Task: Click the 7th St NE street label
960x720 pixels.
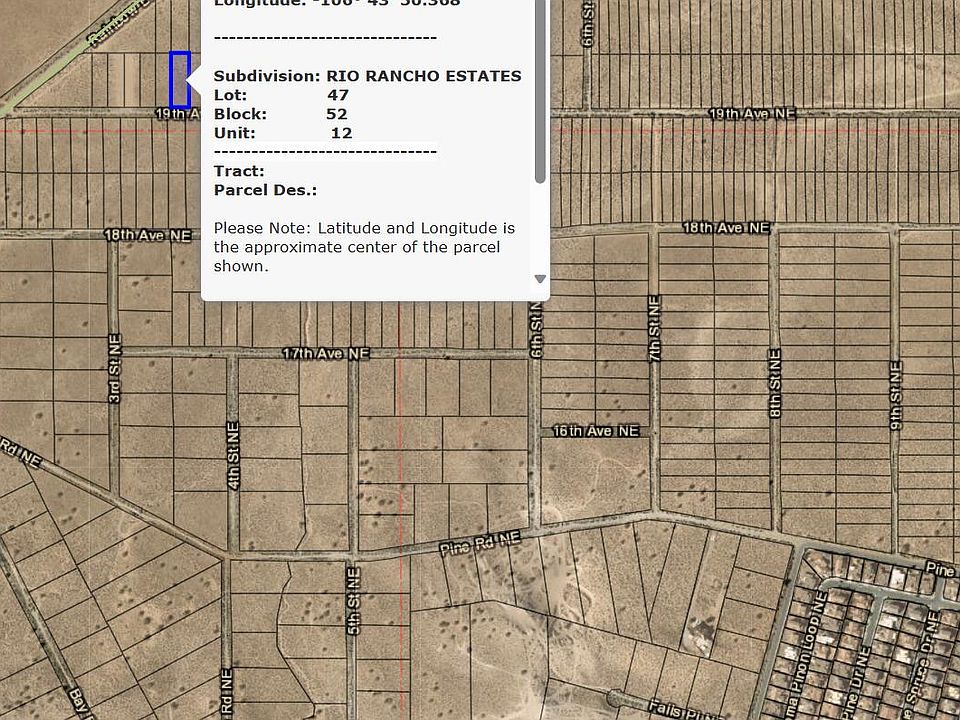Action: pos(654,329)
